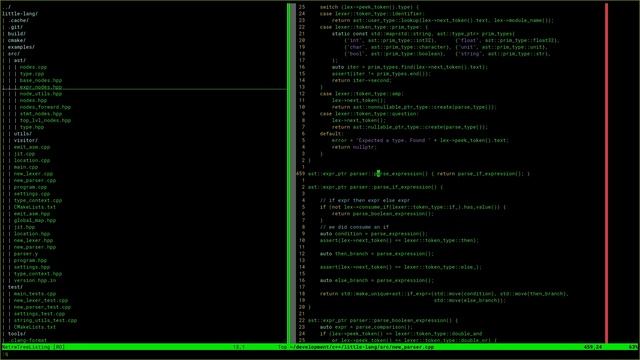Open CMakeLists.txt listed under src
The height and width of the screenshot is (360, 640).
pyautogui.click(x=35, y=207)
